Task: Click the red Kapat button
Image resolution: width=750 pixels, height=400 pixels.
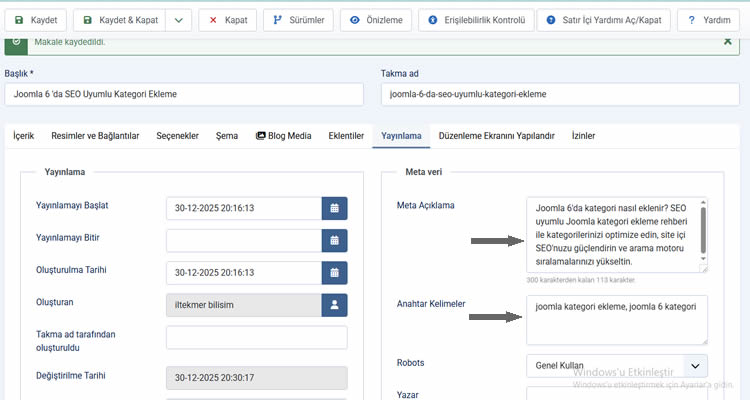Action: click(x=227, y=19)
